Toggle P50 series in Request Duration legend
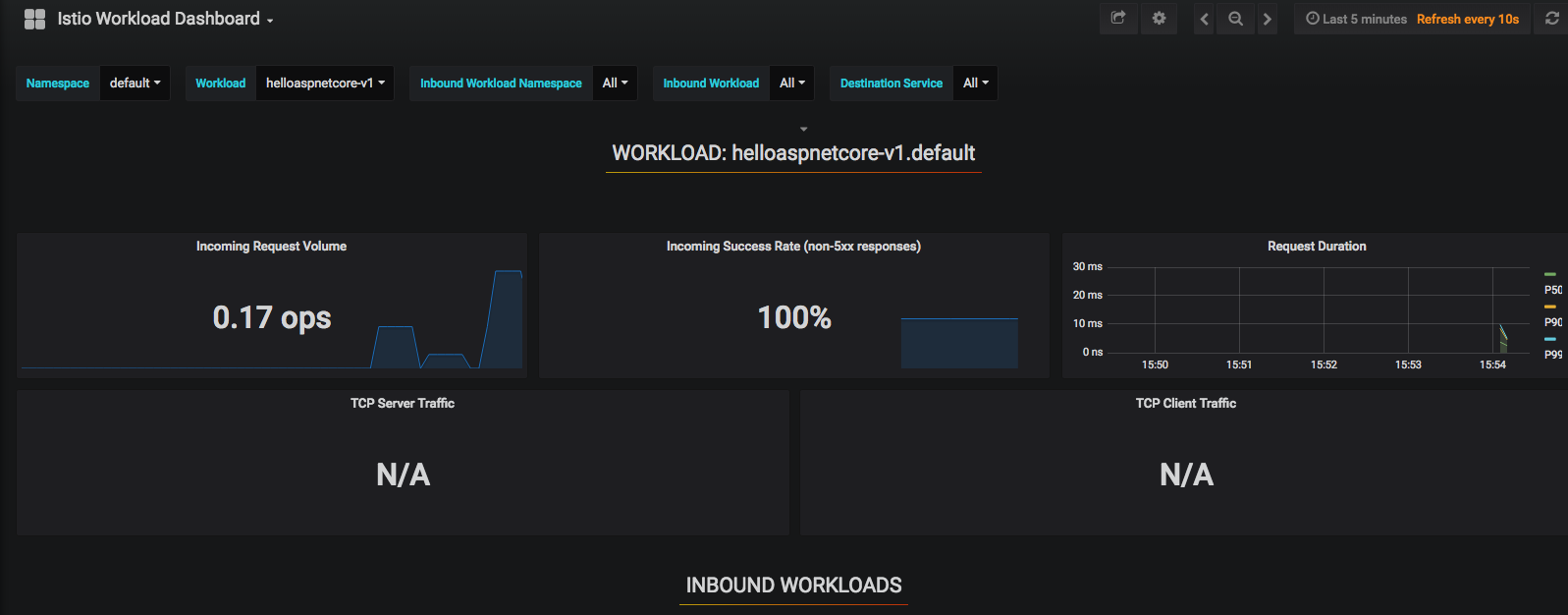 [1551, 290]
